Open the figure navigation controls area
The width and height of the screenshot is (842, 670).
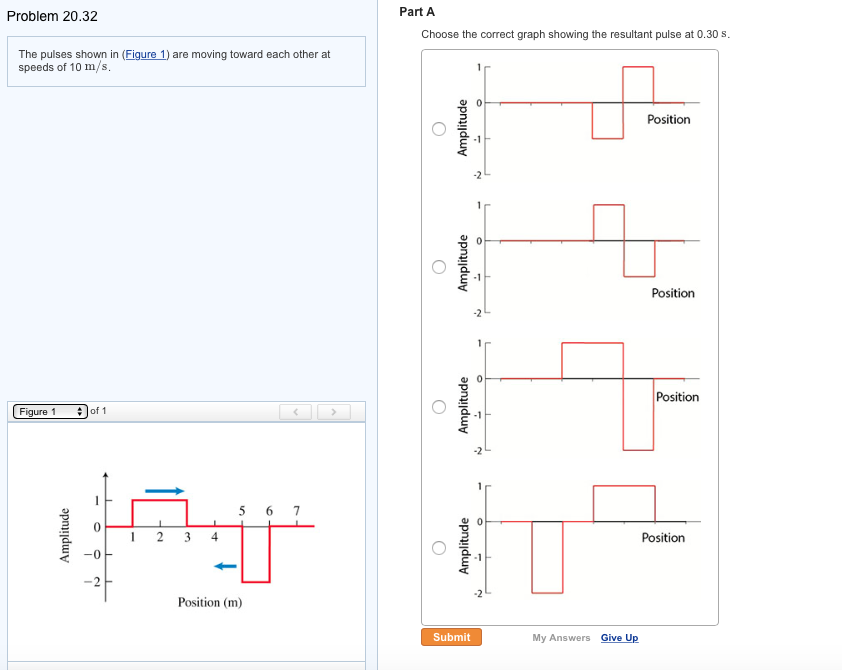pyautogui.click(x=313, y=411)
